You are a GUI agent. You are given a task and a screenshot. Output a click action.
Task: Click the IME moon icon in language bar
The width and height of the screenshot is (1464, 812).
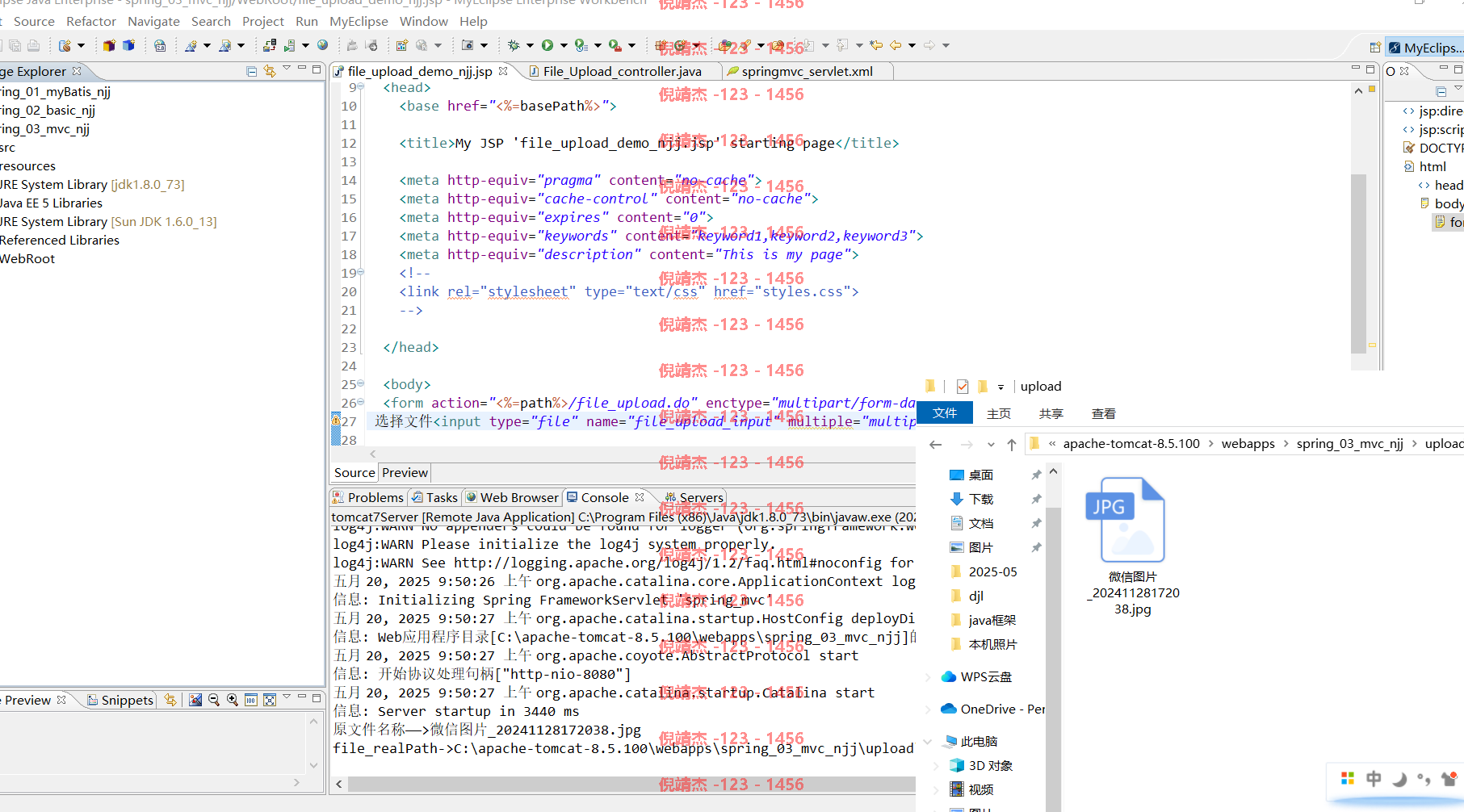point(1399,779)
